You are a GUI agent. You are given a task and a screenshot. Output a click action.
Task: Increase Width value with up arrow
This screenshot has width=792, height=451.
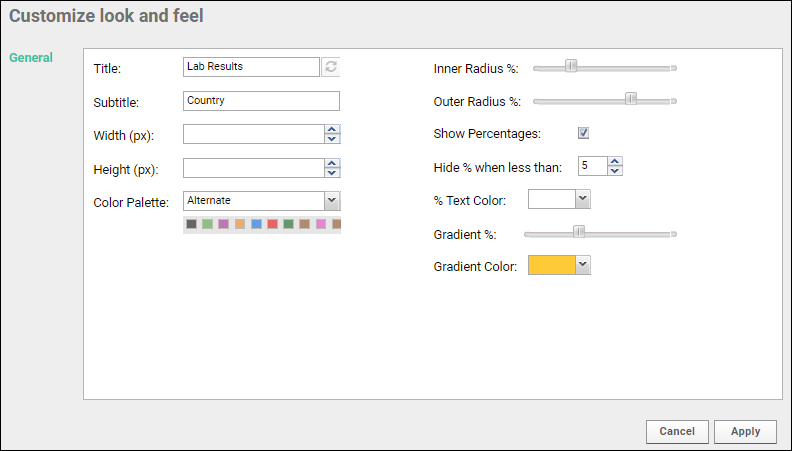332,129
